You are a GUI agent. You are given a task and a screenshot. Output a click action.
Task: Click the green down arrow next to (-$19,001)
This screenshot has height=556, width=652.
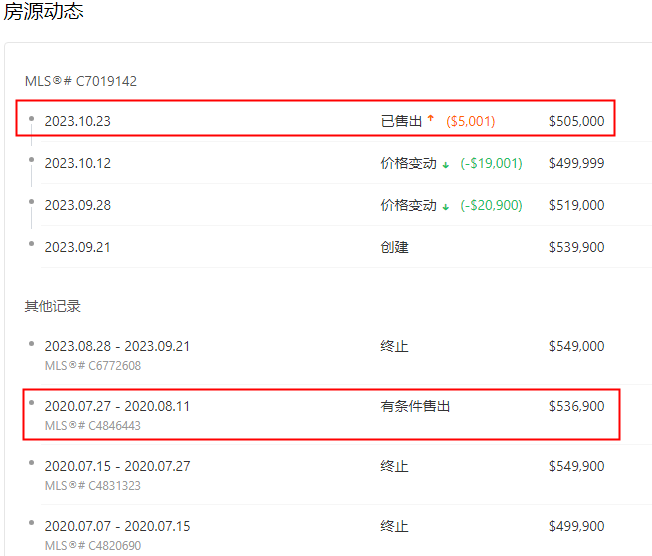pyautogui.click(x=445, y=164)
